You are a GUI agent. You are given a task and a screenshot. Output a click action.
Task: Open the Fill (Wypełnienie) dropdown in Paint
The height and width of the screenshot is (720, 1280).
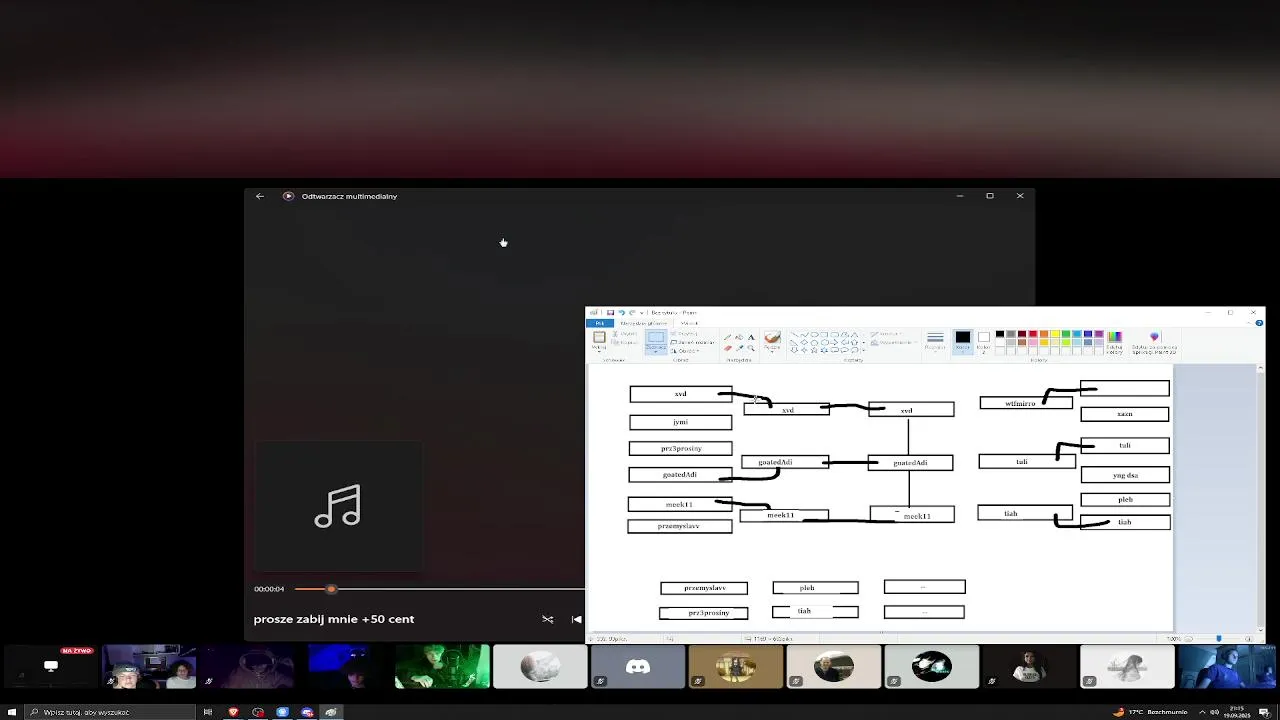point(894,342)
